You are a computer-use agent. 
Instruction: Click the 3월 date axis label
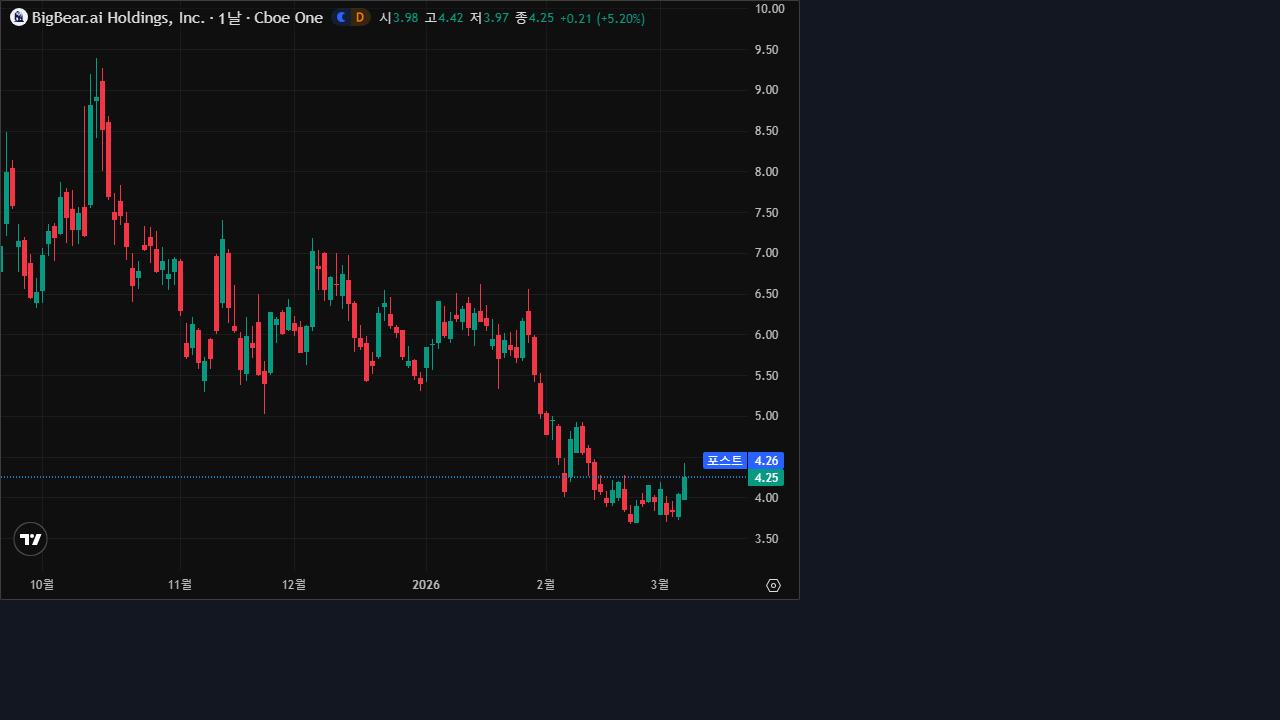[x=660, y=585]
